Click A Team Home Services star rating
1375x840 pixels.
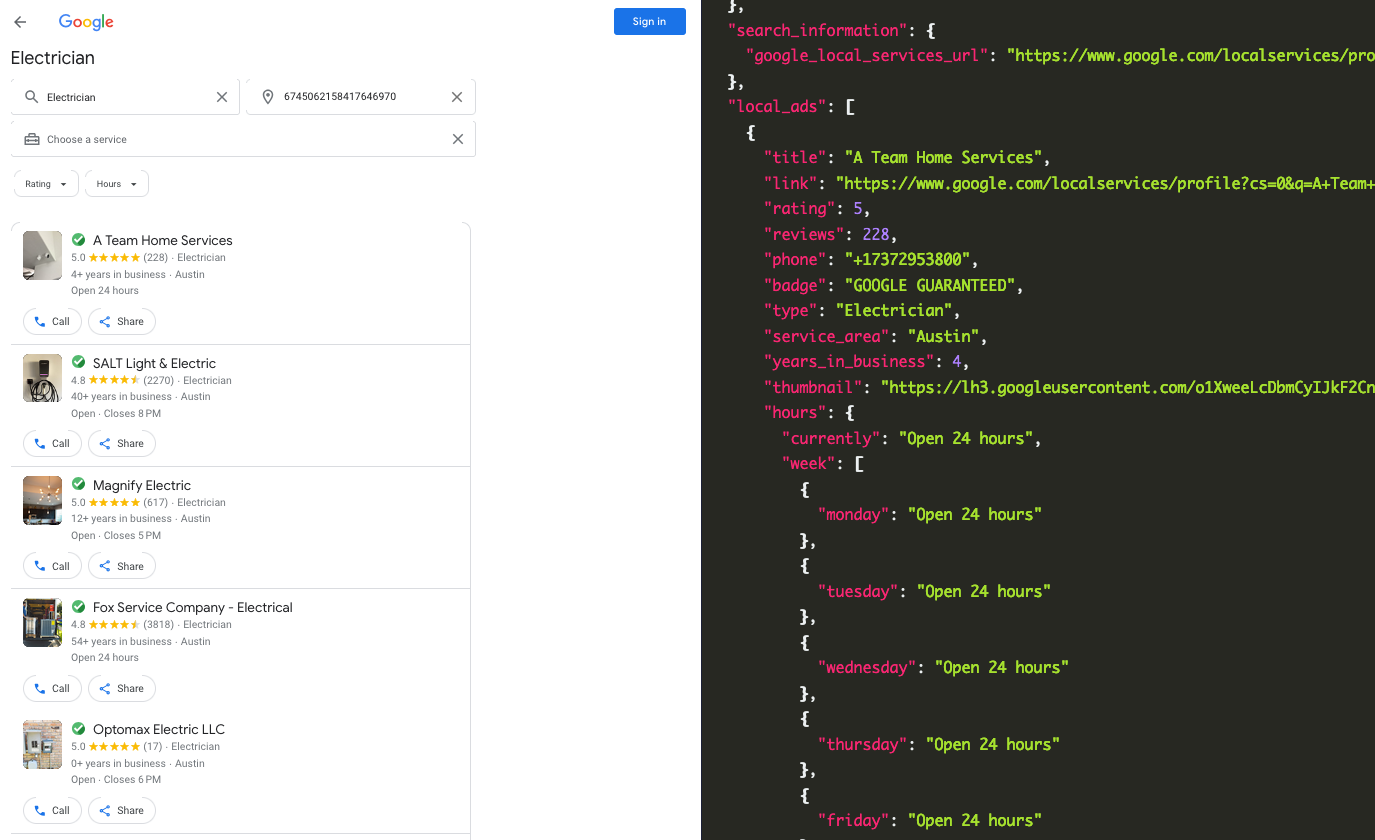(x=115, y=258)
